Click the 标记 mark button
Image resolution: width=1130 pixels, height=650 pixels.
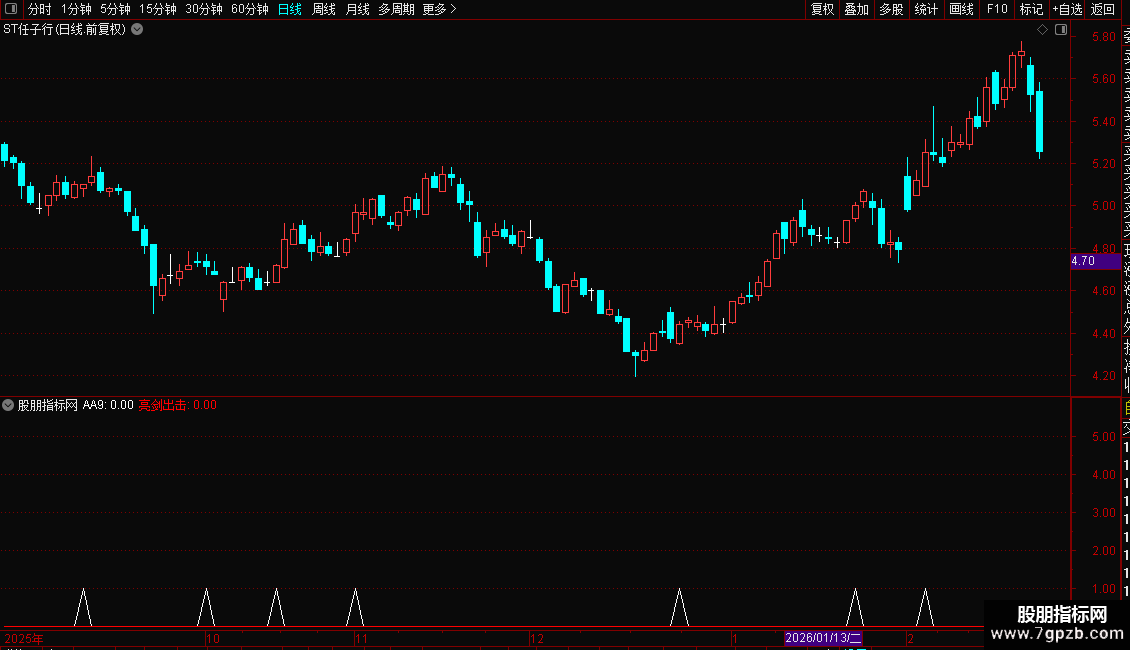point(1031,9)
